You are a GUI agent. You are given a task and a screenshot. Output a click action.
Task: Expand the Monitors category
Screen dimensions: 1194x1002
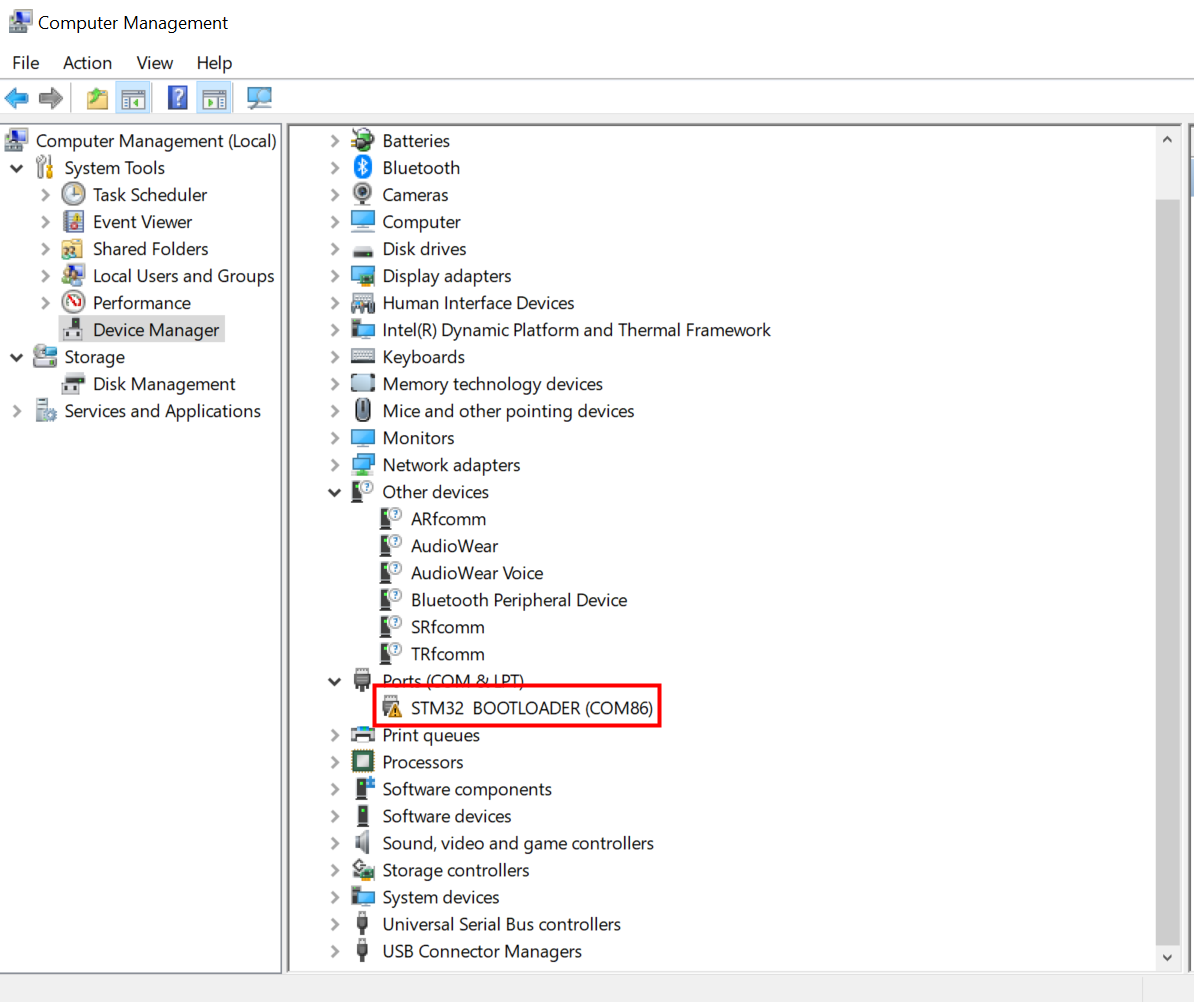[334, 438]
